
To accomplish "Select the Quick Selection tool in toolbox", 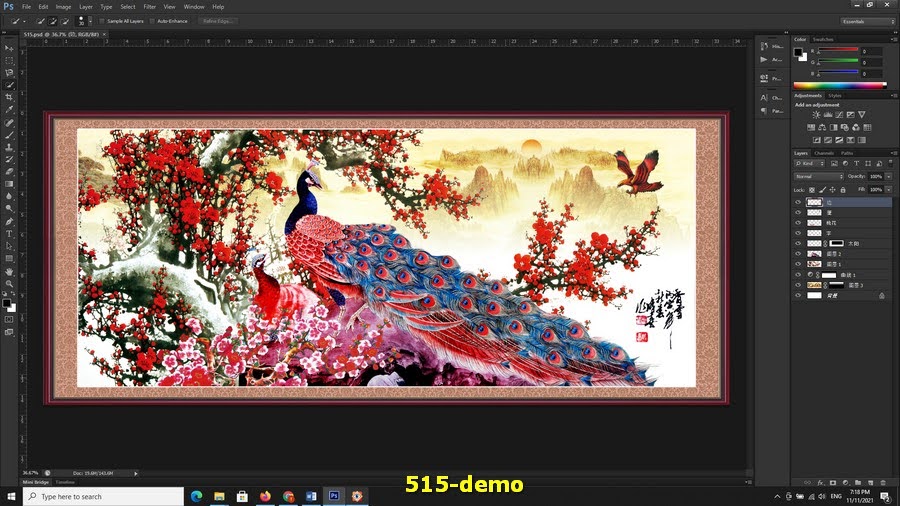I will click(9, 85).
